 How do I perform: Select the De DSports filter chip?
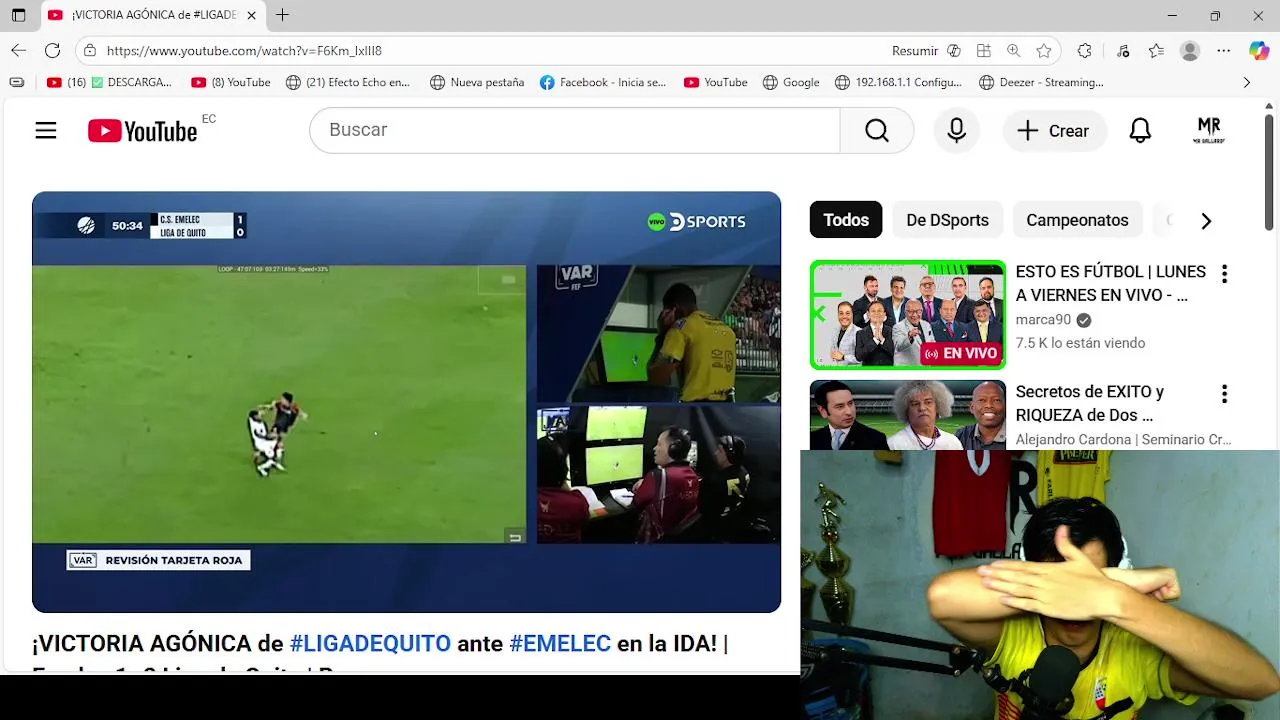click(948, 220)
